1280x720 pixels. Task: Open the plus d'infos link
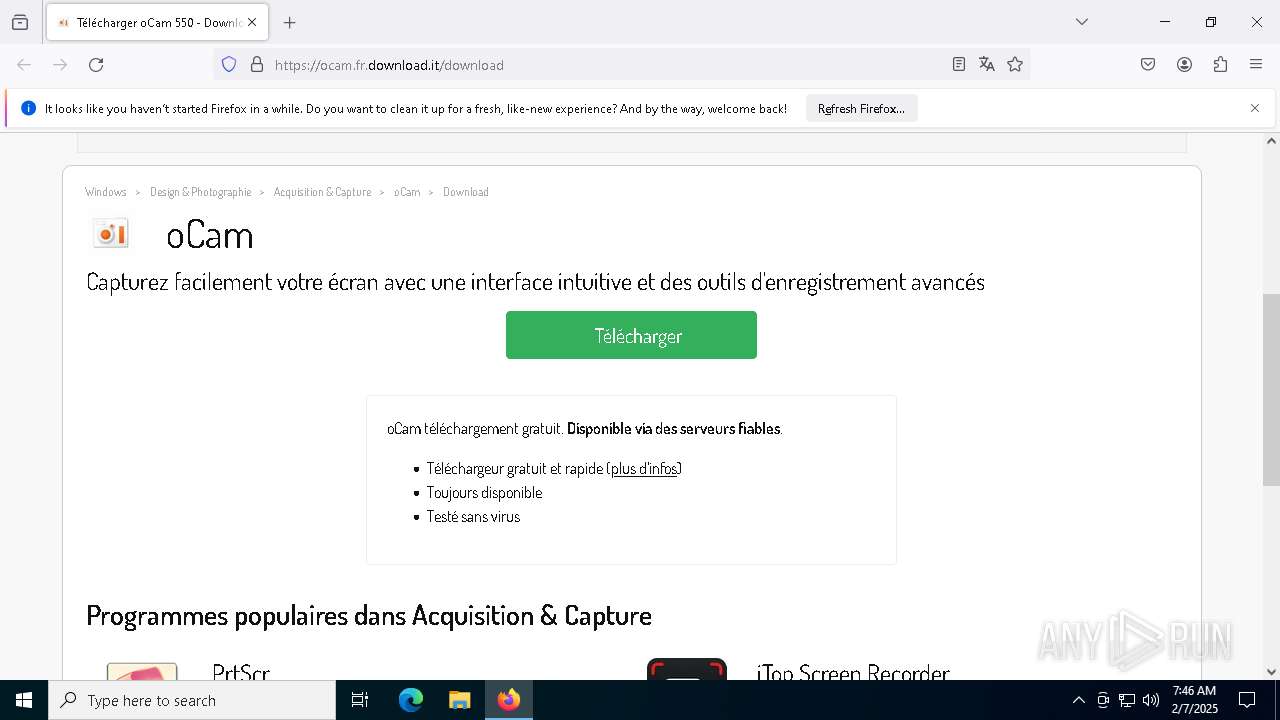[644, 469]
